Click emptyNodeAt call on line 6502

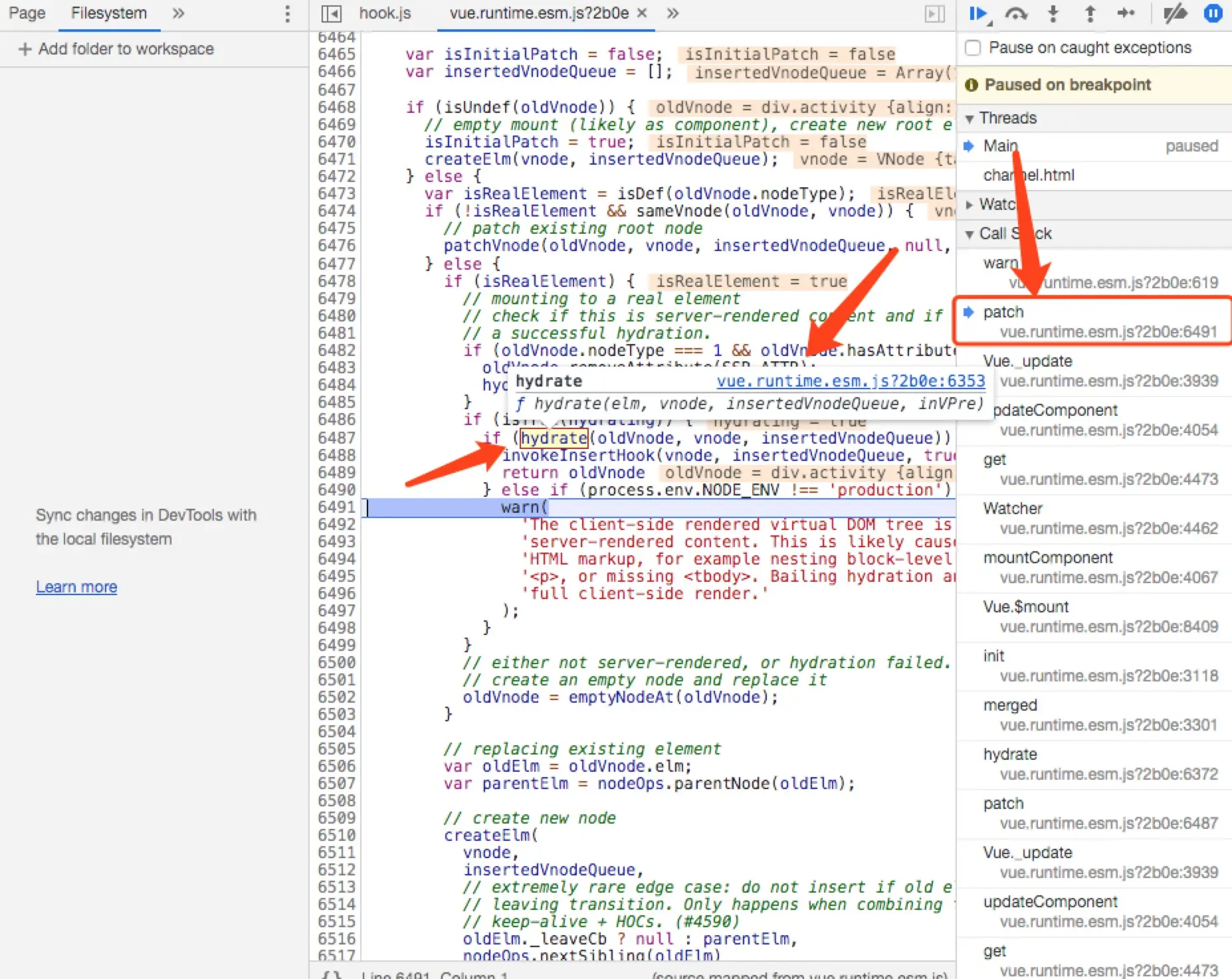[621, 697]
